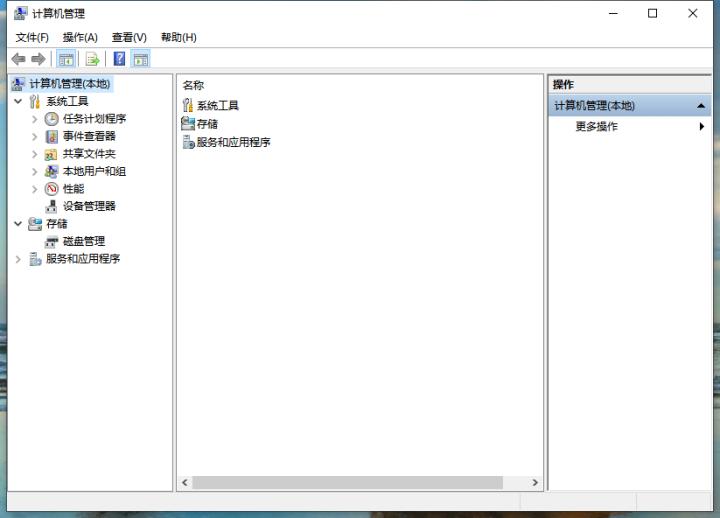Image resolution: width=720 pixels, height=518 pixels.
Task: Select 任务计划程序 in the tree
Action: click(x=94, y=119)
